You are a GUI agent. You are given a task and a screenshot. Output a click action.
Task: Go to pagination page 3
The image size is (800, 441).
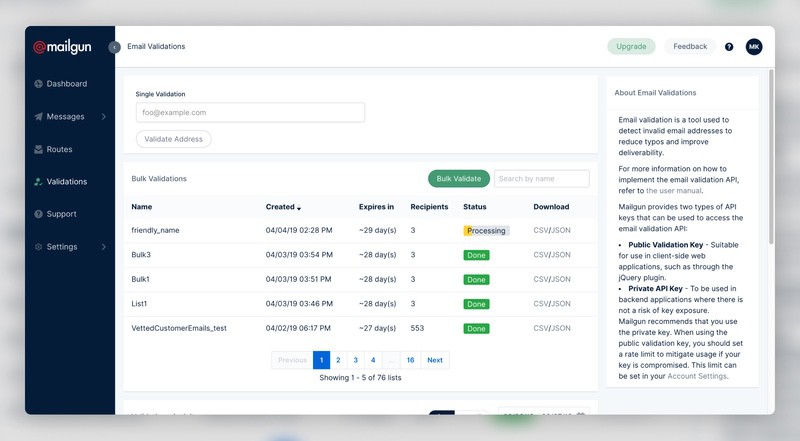point(356,360)
